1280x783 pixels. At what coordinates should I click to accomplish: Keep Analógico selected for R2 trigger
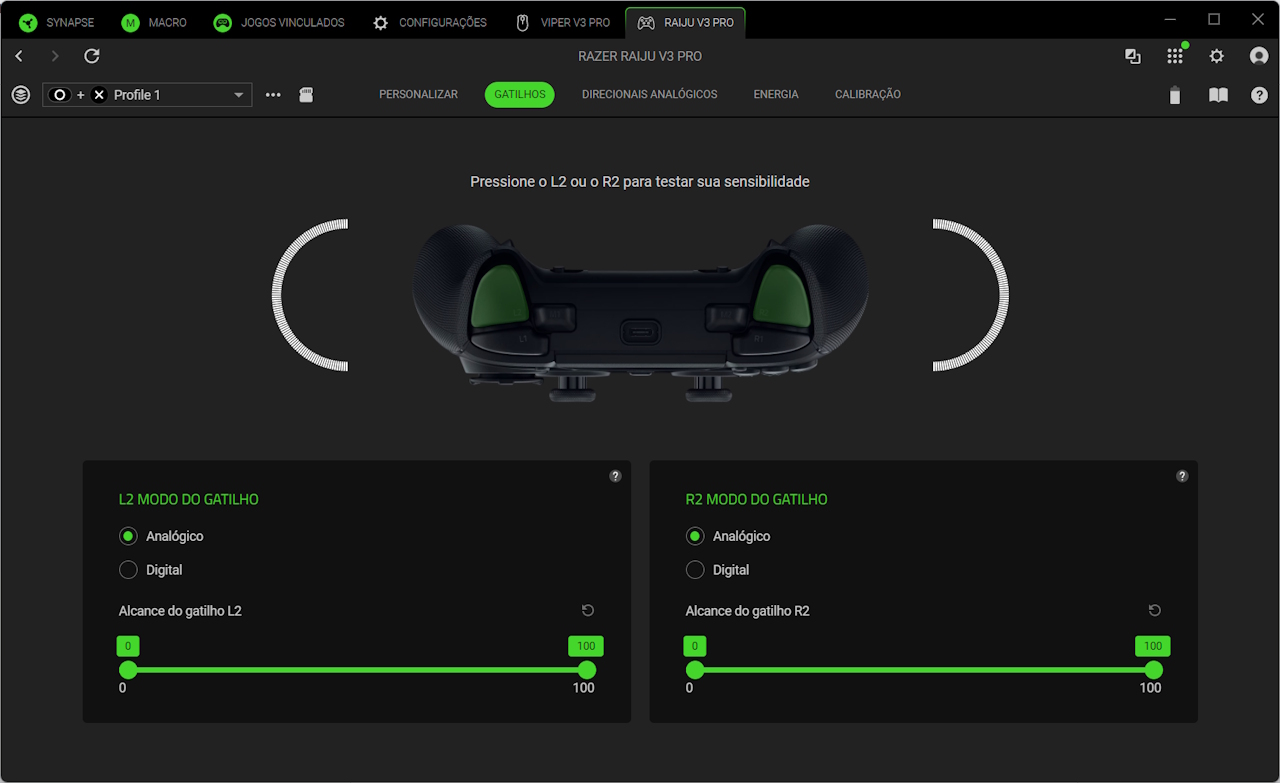click(x=695, y=536)
